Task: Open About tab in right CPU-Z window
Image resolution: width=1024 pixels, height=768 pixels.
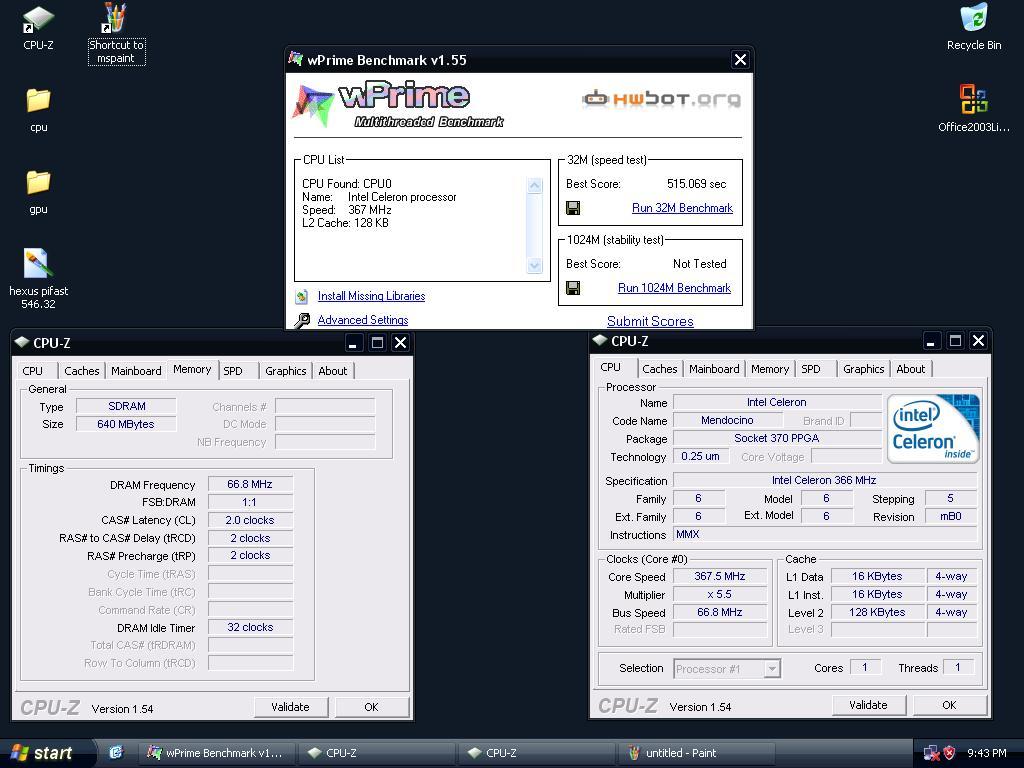Action: [x=910, y=369]
